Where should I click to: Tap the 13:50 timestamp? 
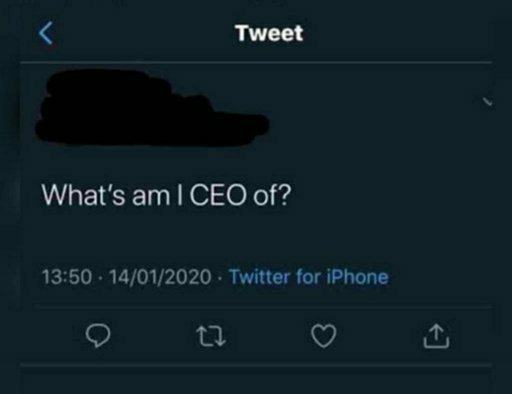(67, 277)
